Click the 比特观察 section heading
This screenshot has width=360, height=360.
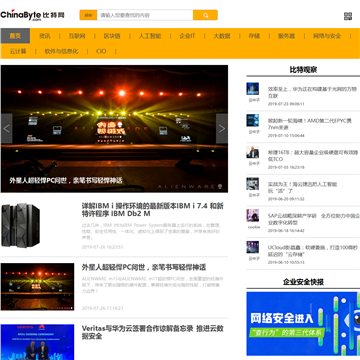coord(303,70)
